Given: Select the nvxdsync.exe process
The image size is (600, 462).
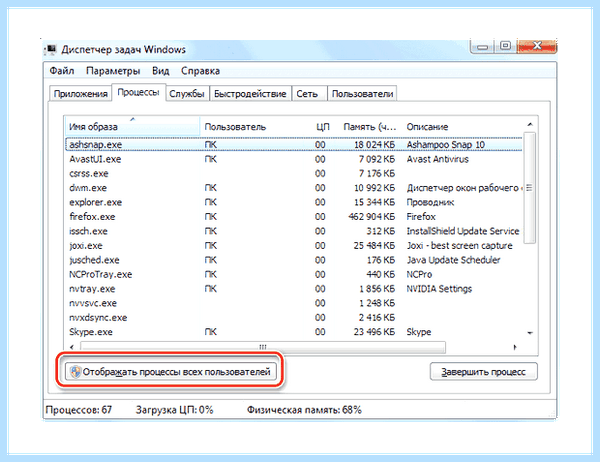Looking at the screenshot, I should pos(294,318).
